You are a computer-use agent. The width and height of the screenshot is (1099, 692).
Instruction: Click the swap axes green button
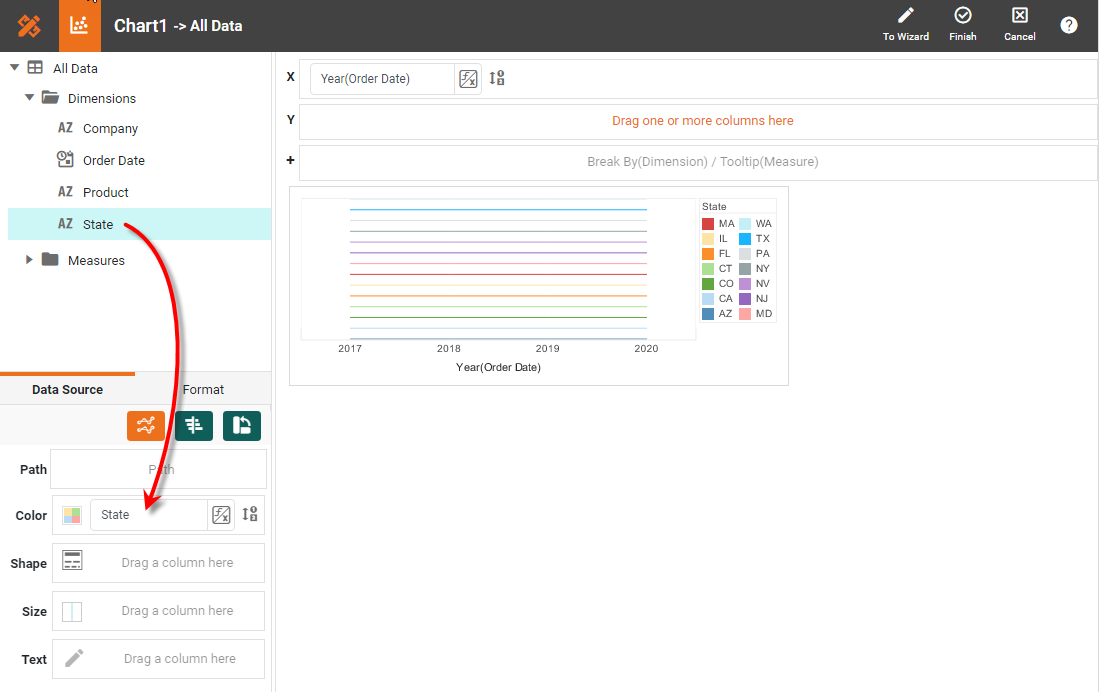(242, 426)
